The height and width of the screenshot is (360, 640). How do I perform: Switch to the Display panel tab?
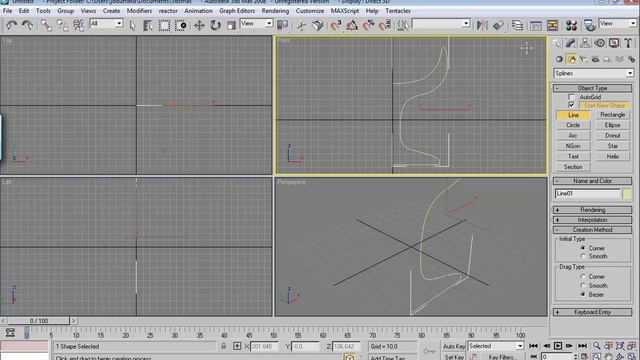[614, 43]
